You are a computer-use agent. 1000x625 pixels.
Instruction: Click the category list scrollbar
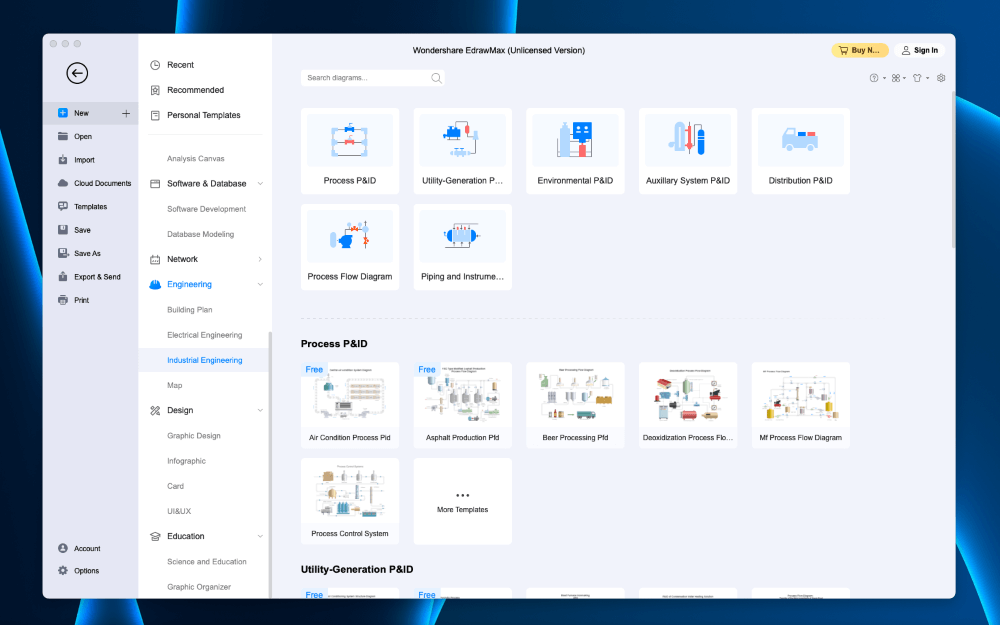pyautogui.click(x=270, y=464)
